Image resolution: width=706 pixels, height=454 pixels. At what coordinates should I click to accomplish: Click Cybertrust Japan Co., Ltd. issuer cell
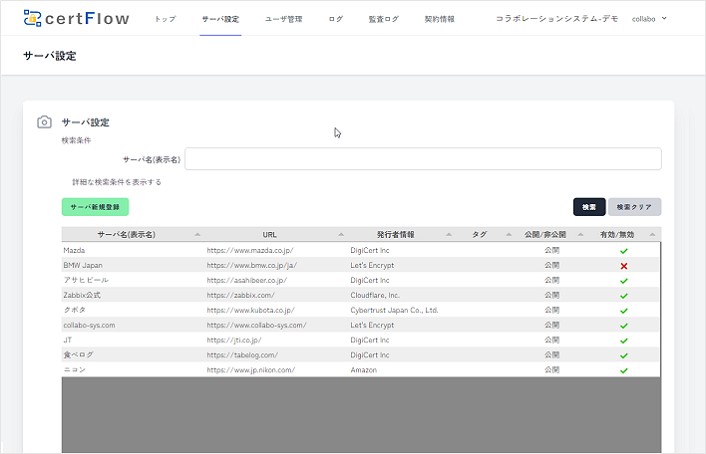(x=394, y=310)
